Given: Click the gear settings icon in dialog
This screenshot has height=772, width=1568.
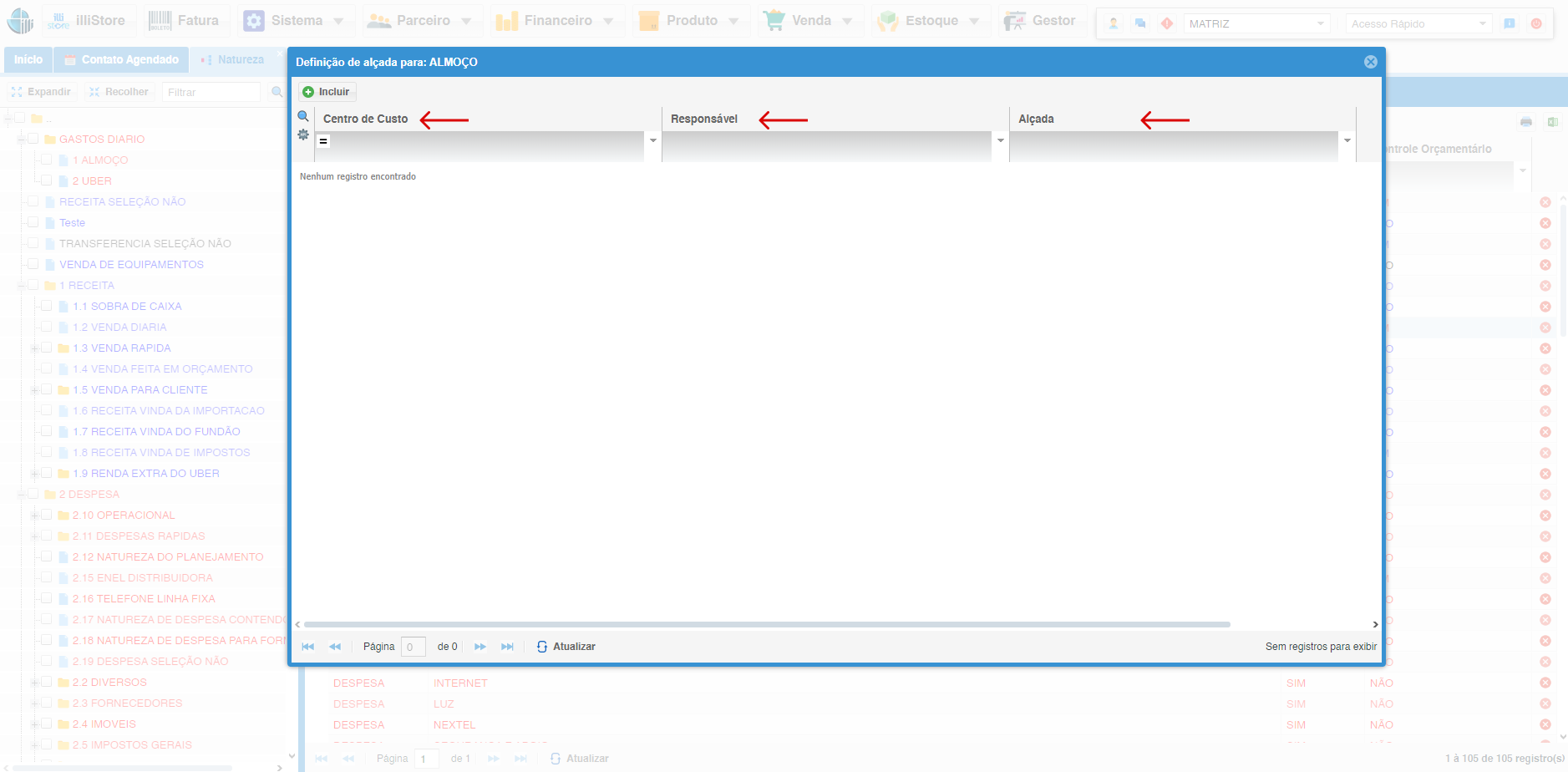Looking at the screenshot, I should [x=303, y=135].
